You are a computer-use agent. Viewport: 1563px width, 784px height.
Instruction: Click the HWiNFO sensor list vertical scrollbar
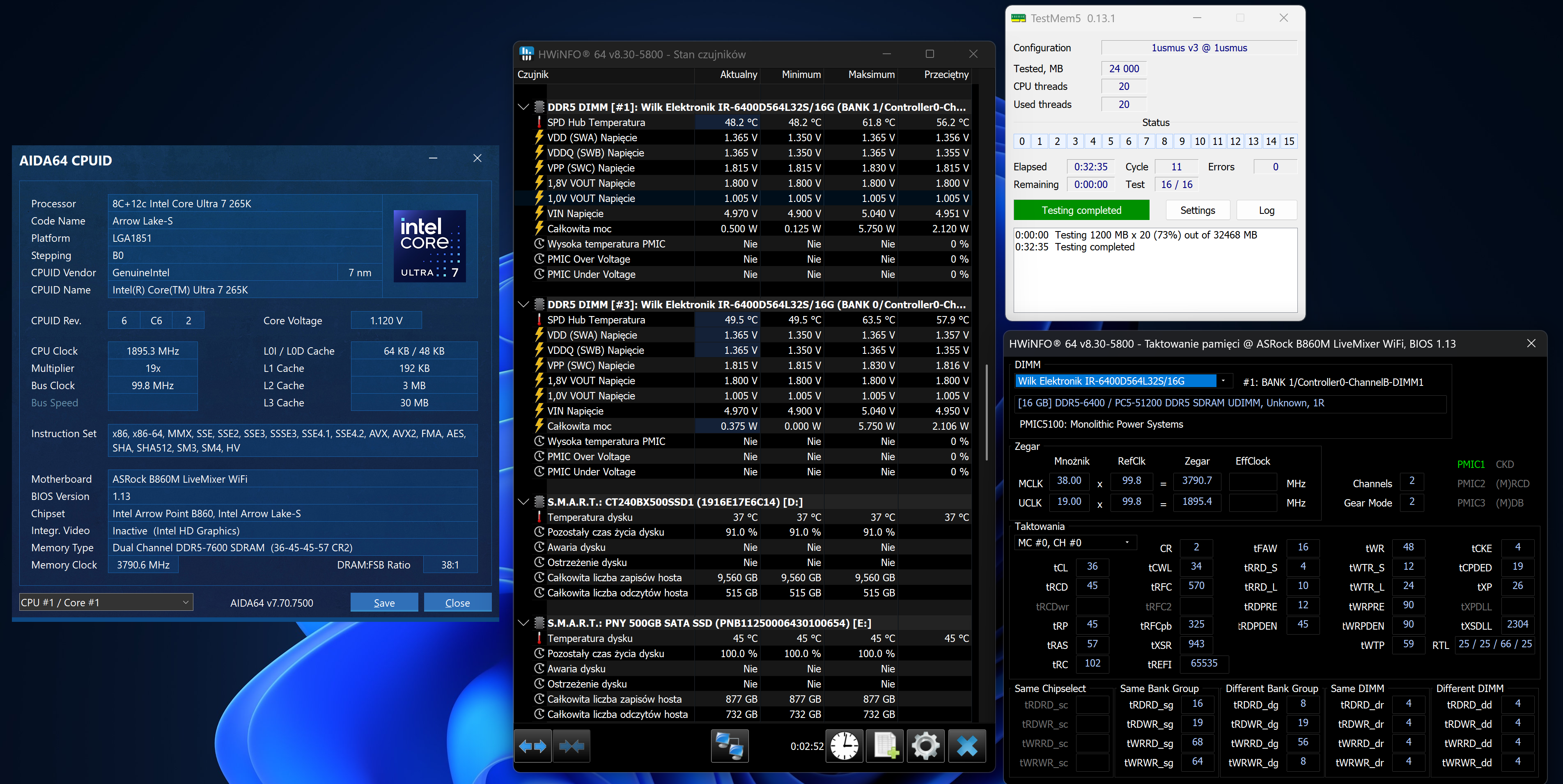(x=987, y=413)
